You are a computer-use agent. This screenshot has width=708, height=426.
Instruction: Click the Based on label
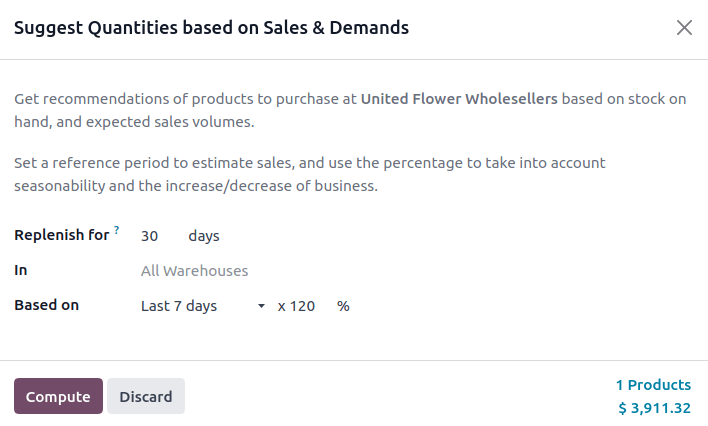[x=46, y=306]
